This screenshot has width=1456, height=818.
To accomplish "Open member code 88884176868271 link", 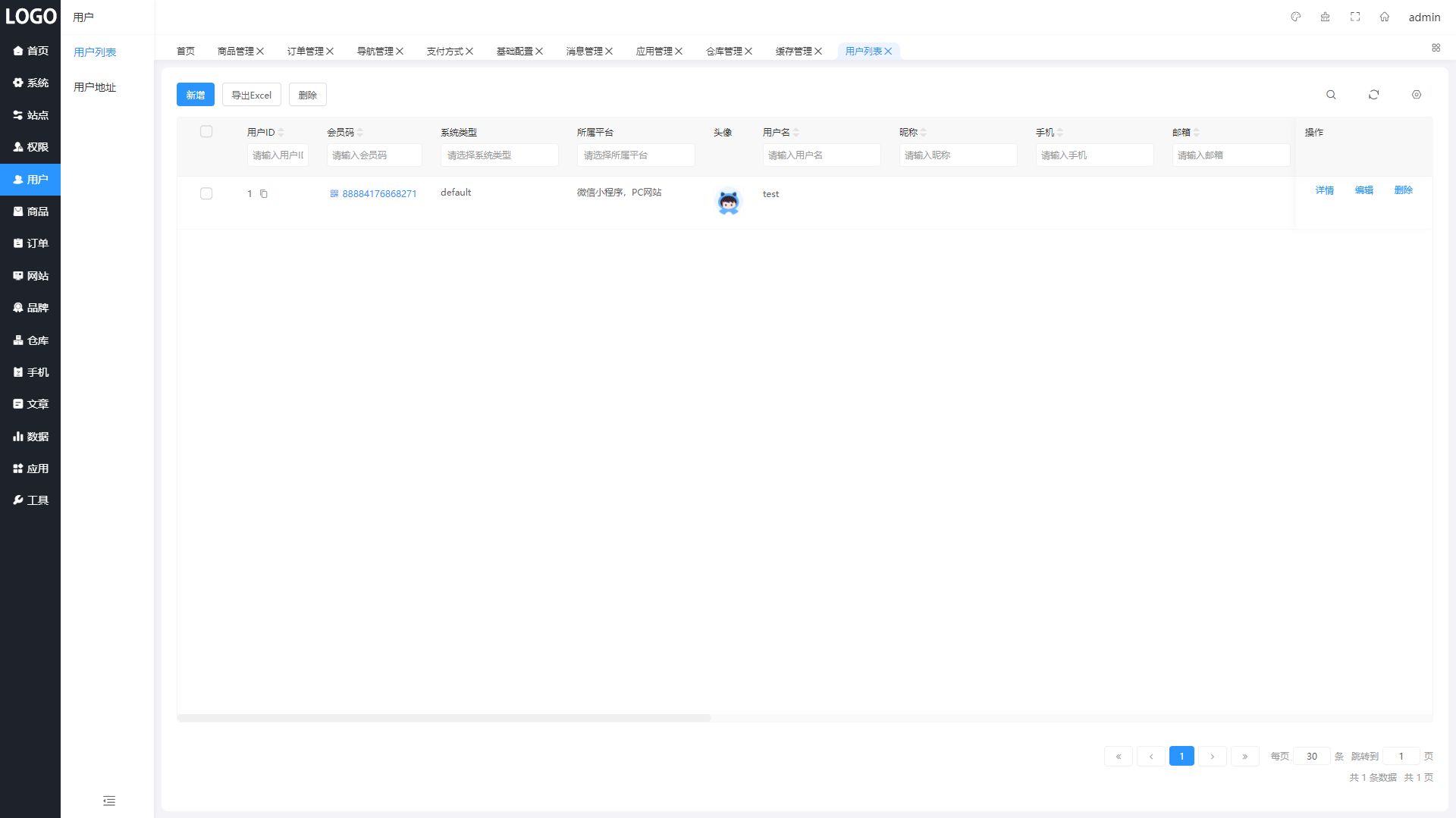I will click(379, 194).
